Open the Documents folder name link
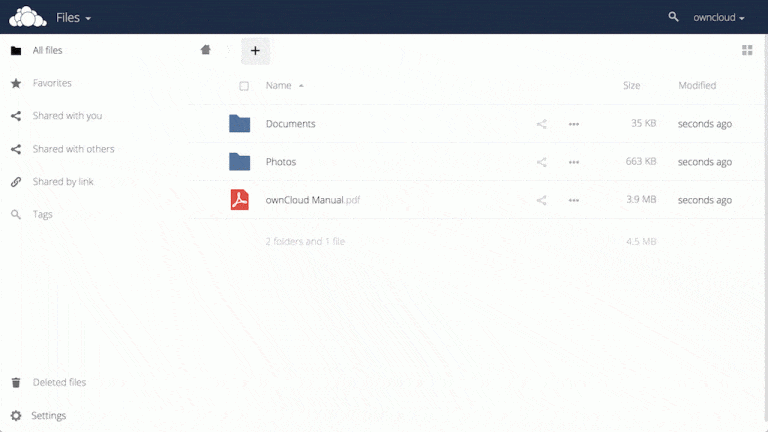768x432 pixels. [x=290, y=123]
